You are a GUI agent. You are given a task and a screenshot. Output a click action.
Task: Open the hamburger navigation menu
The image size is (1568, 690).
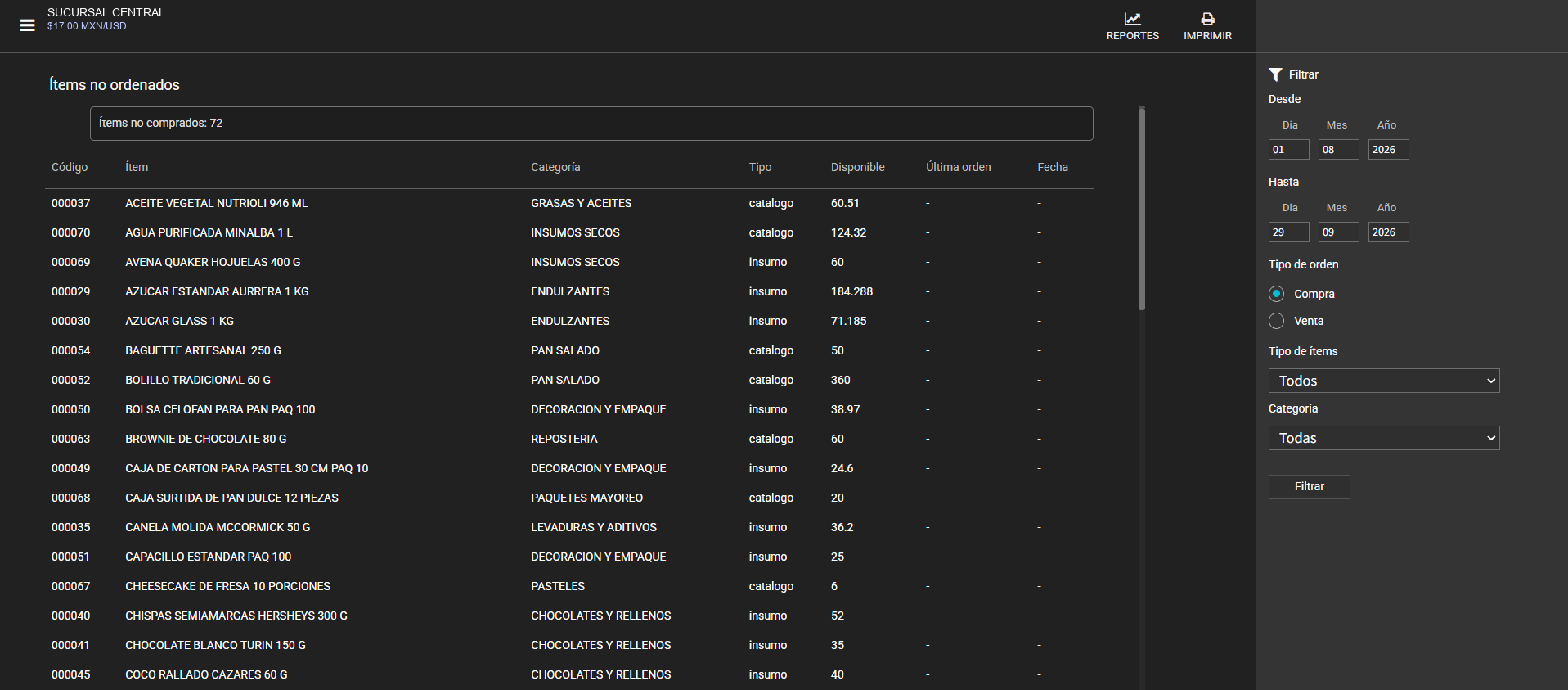point(28,25)
